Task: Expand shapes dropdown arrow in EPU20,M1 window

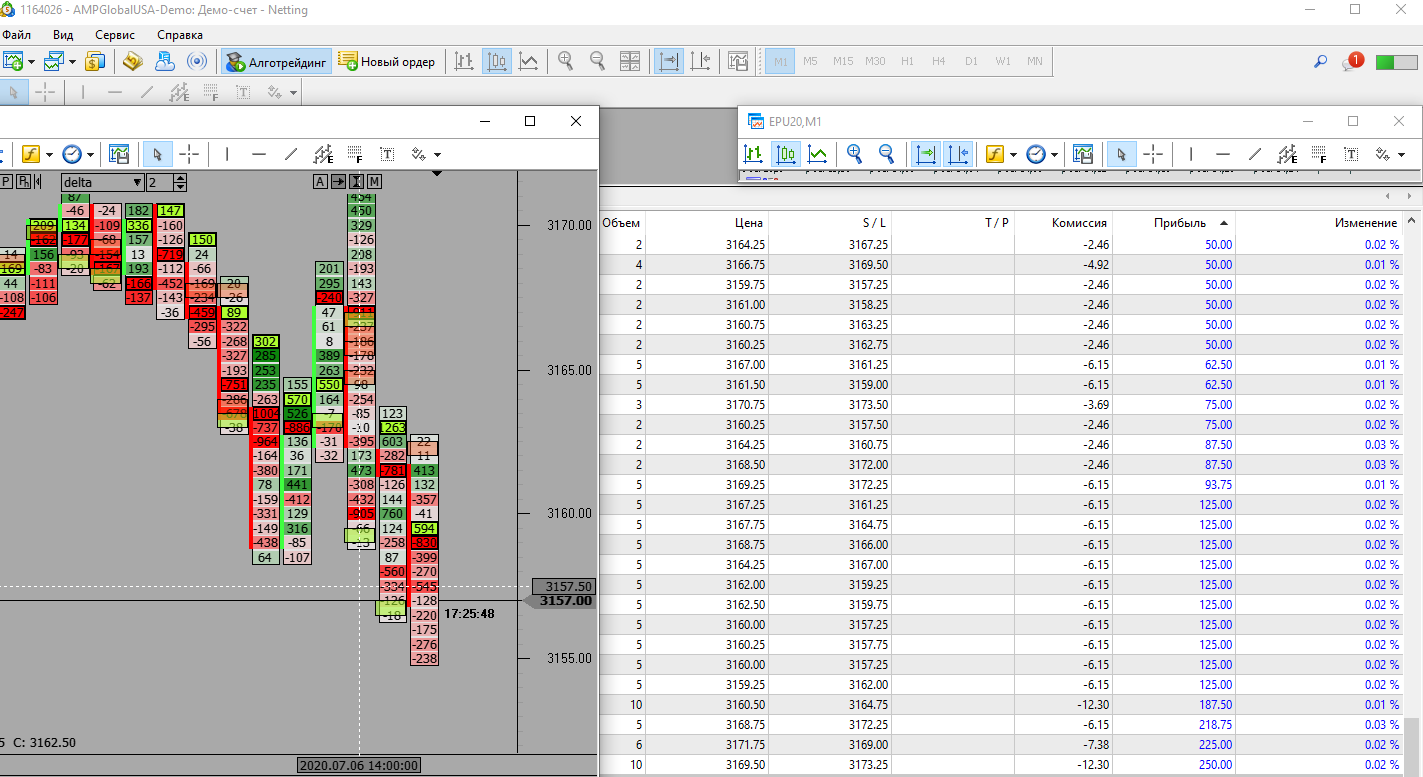Action: point(1401,155)
